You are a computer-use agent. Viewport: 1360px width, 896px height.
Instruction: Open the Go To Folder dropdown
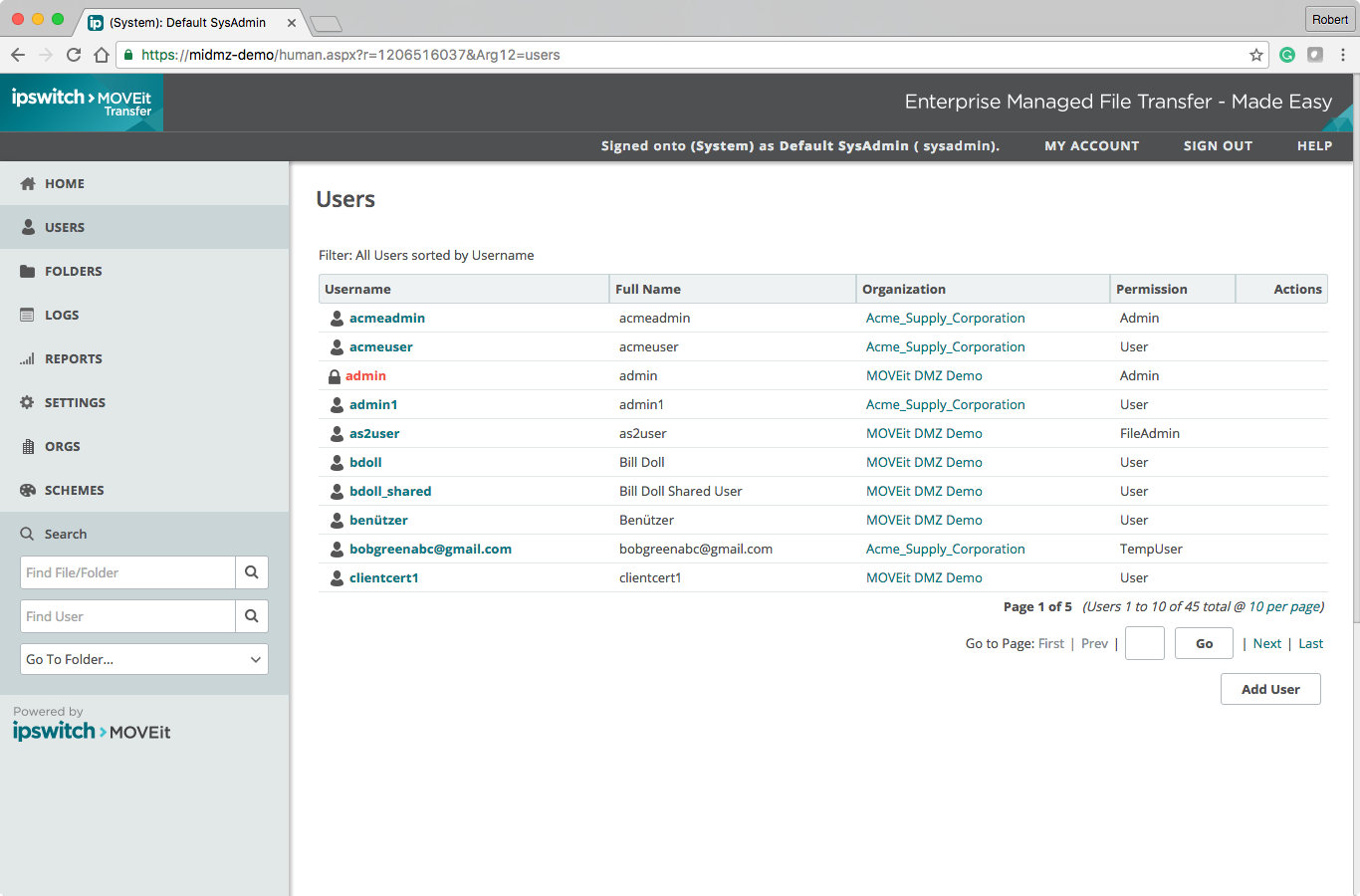(x=144, y=659)
